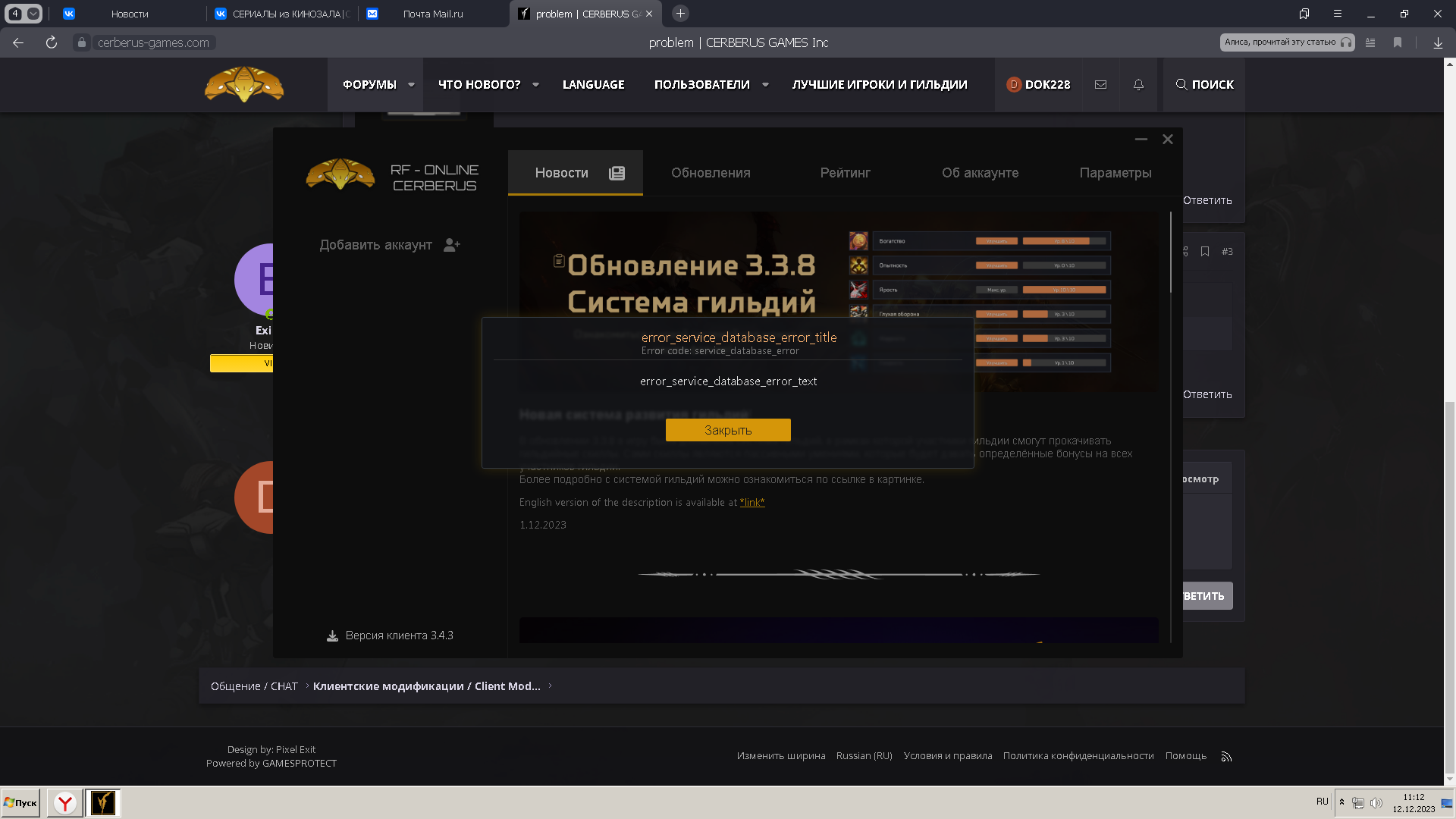Expand the ПОЛЬЗОВАТЕЛИ dropdown arrow
Viewport: 1456px width, 819px height.
click(765, 85)
